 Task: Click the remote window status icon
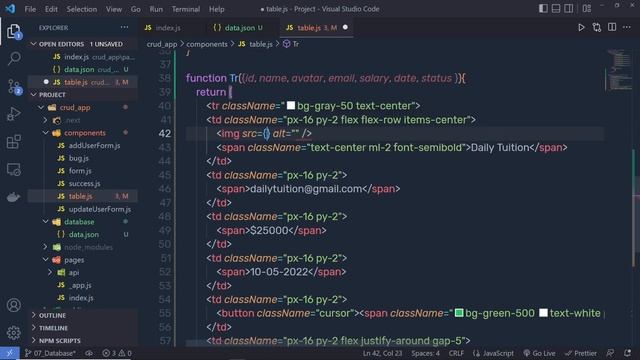click(x=10, y=353)
